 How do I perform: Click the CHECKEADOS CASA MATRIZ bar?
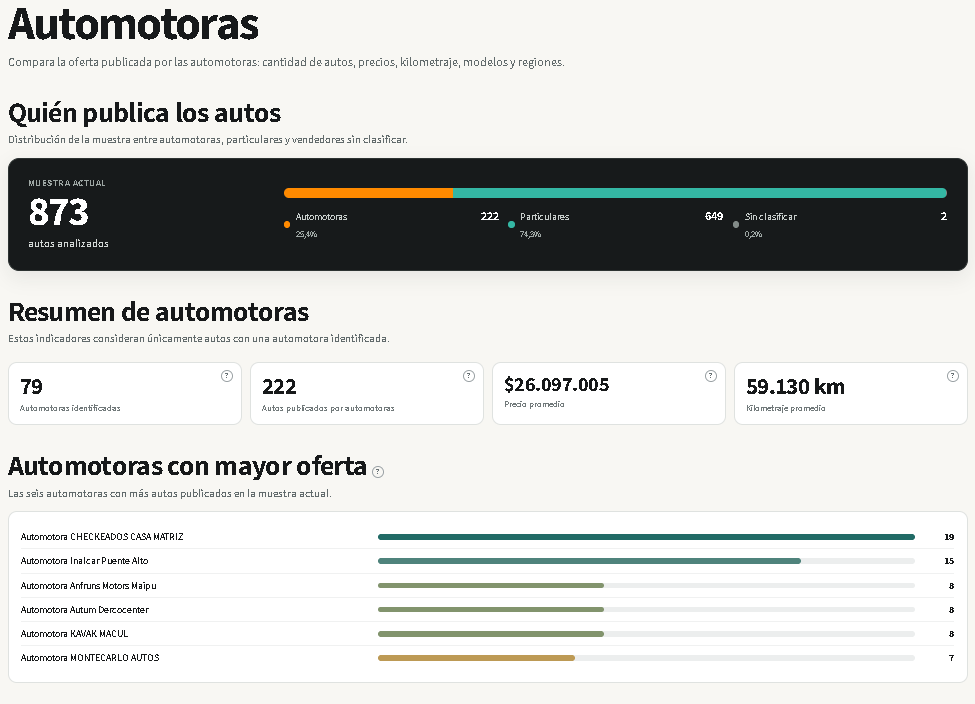click(646, 537)
